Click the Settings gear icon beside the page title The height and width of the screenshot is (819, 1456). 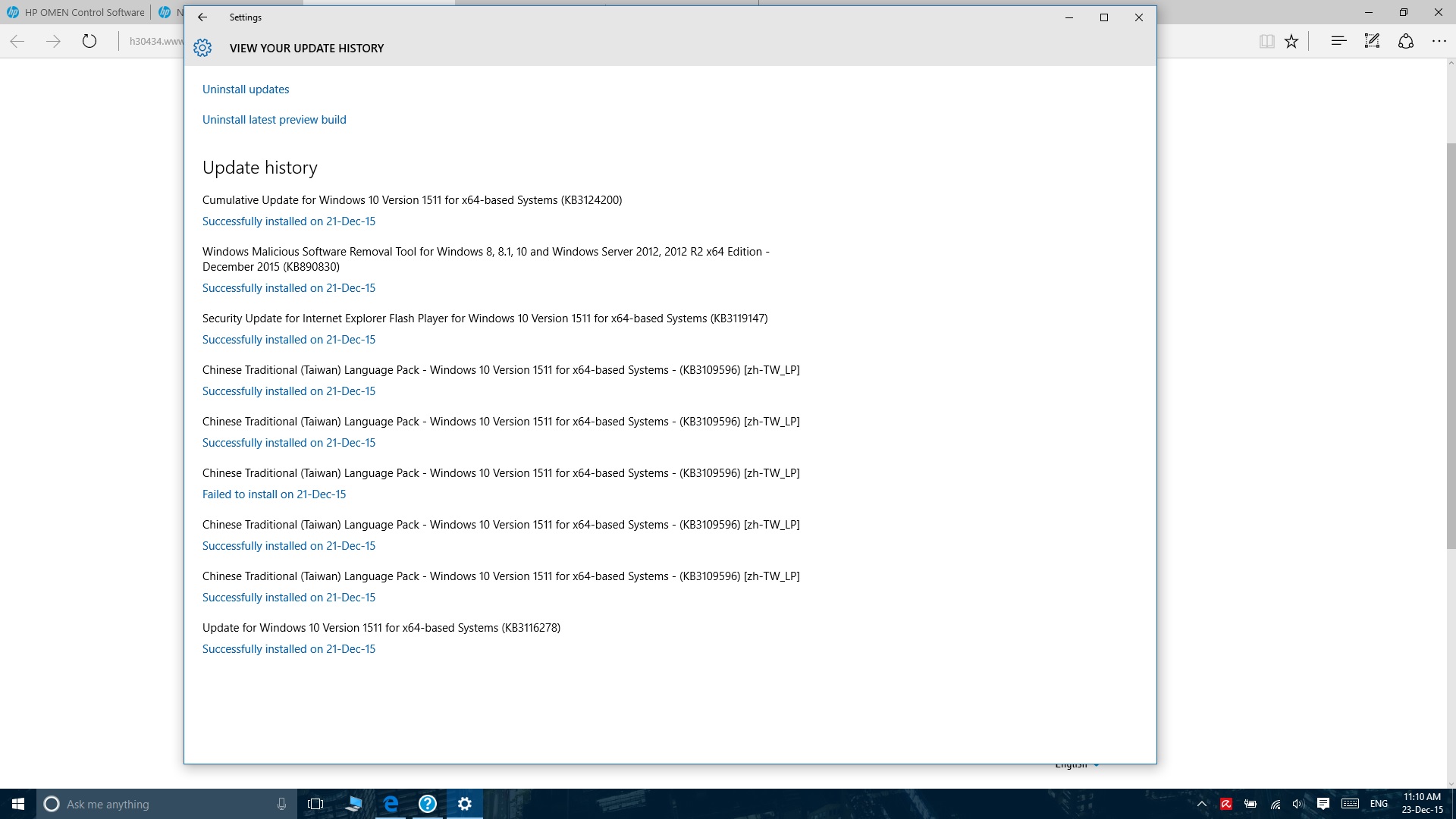click(202, 48)
